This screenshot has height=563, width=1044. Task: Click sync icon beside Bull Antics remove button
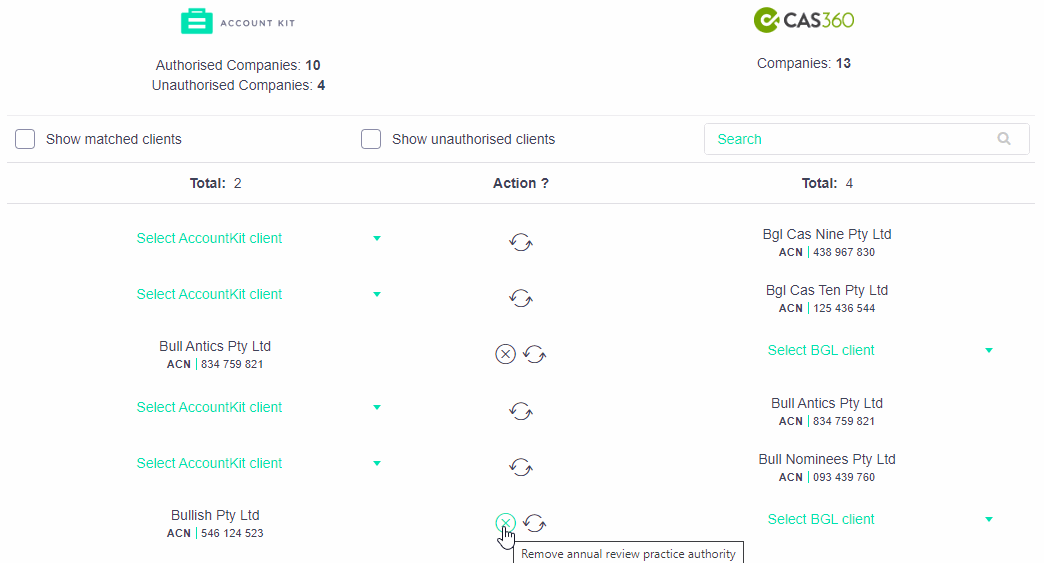[x=535, y=354]
